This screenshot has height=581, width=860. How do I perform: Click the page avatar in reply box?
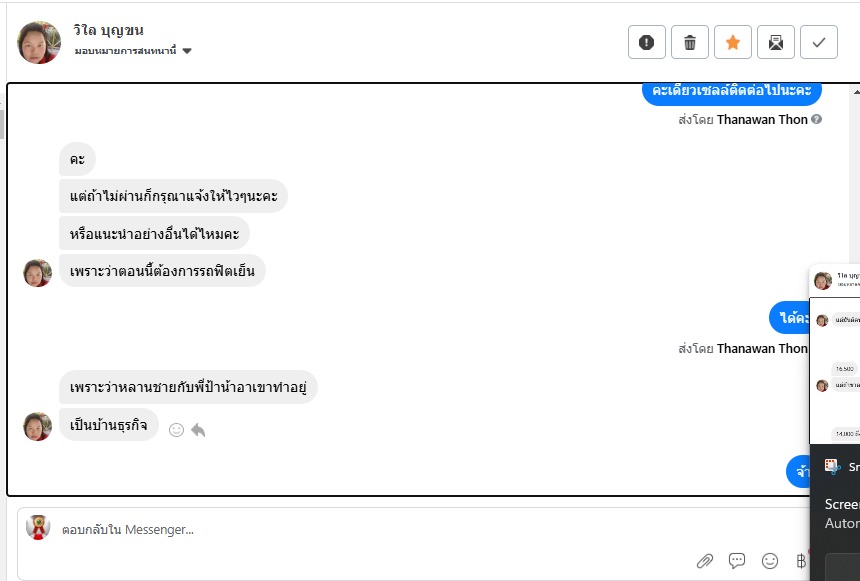pos(38,528)
